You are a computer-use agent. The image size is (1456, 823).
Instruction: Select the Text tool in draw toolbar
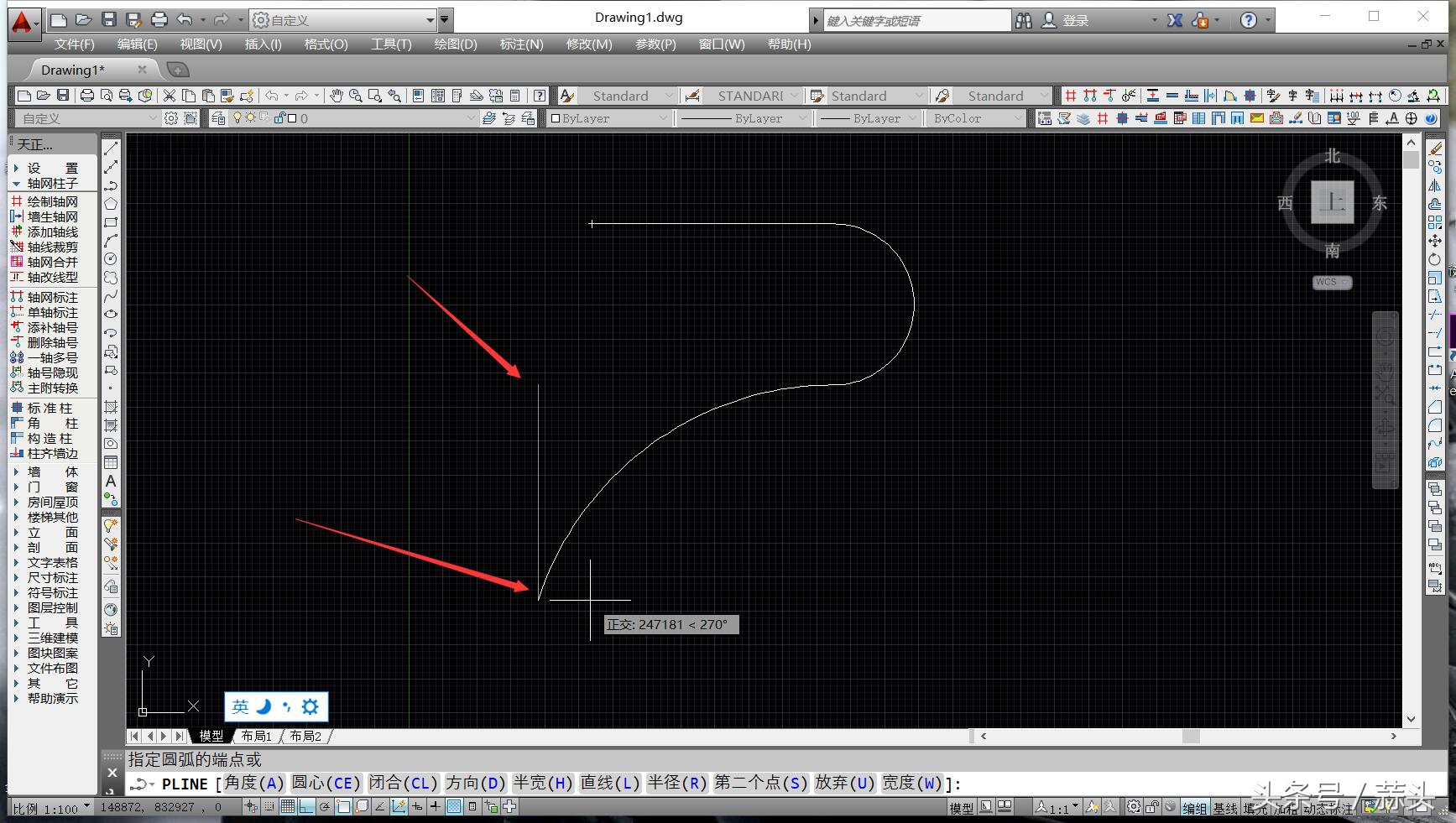click(x=110, y=482)
